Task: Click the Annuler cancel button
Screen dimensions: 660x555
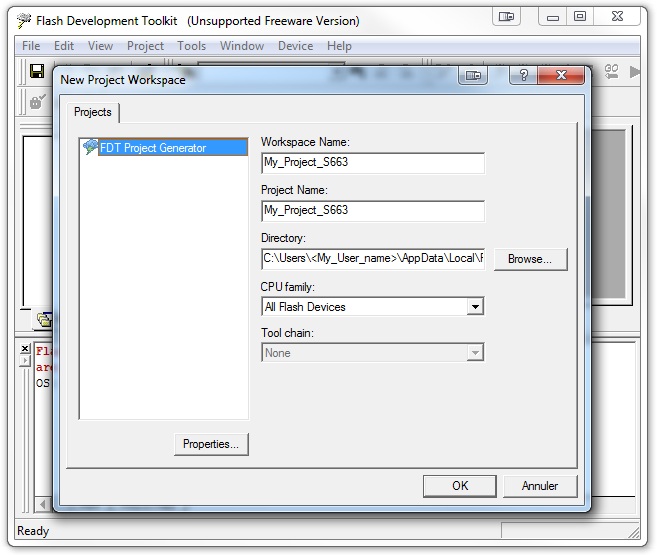Action: pos(540,486)
